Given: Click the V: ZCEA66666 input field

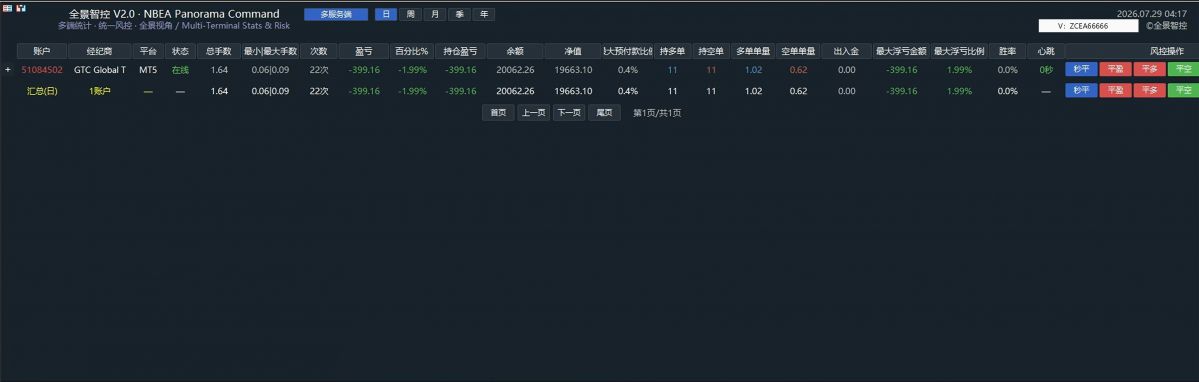Looking at the screenshot, I should tap(1088, 25).
